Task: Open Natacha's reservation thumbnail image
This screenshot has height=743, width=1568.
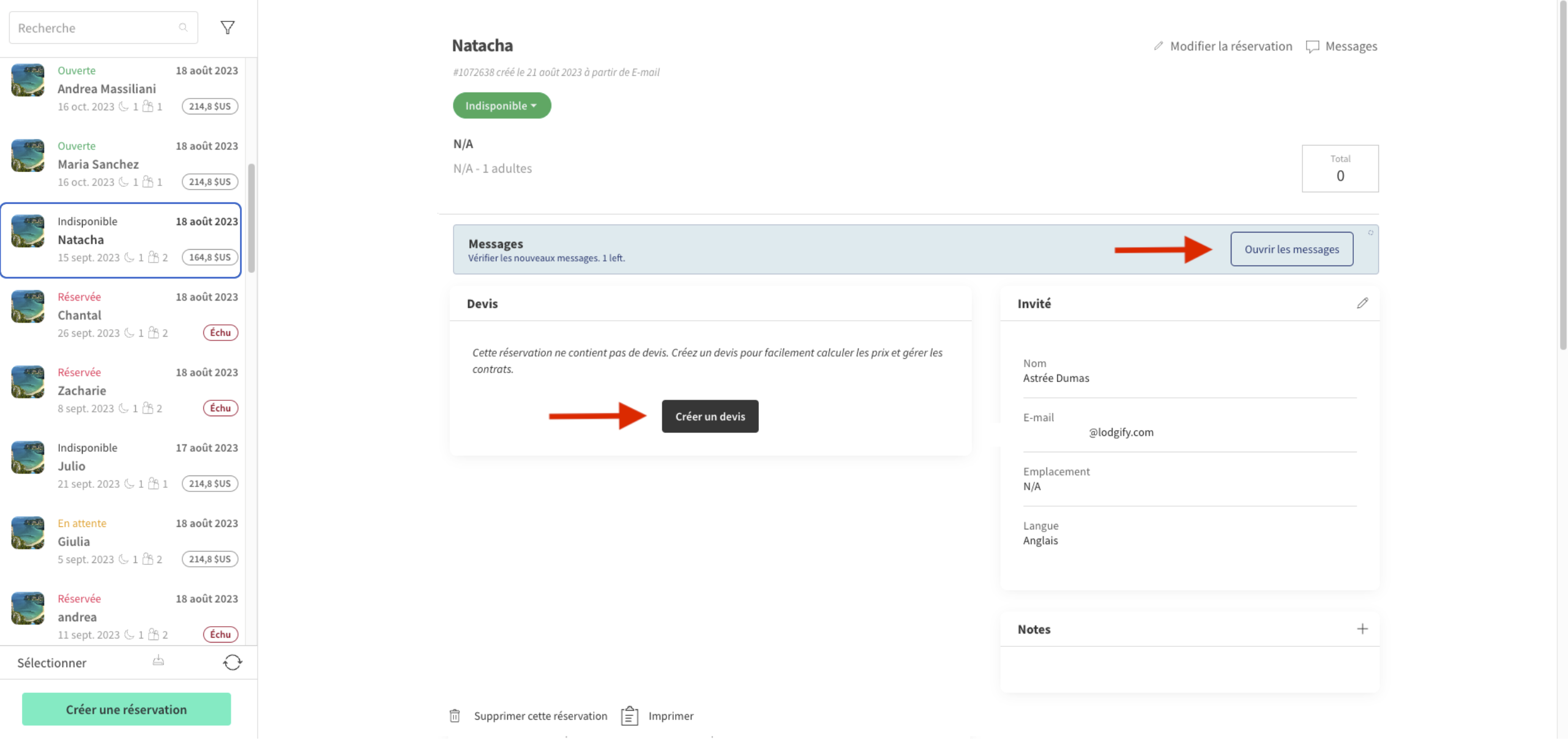Action: coord(27,231)
